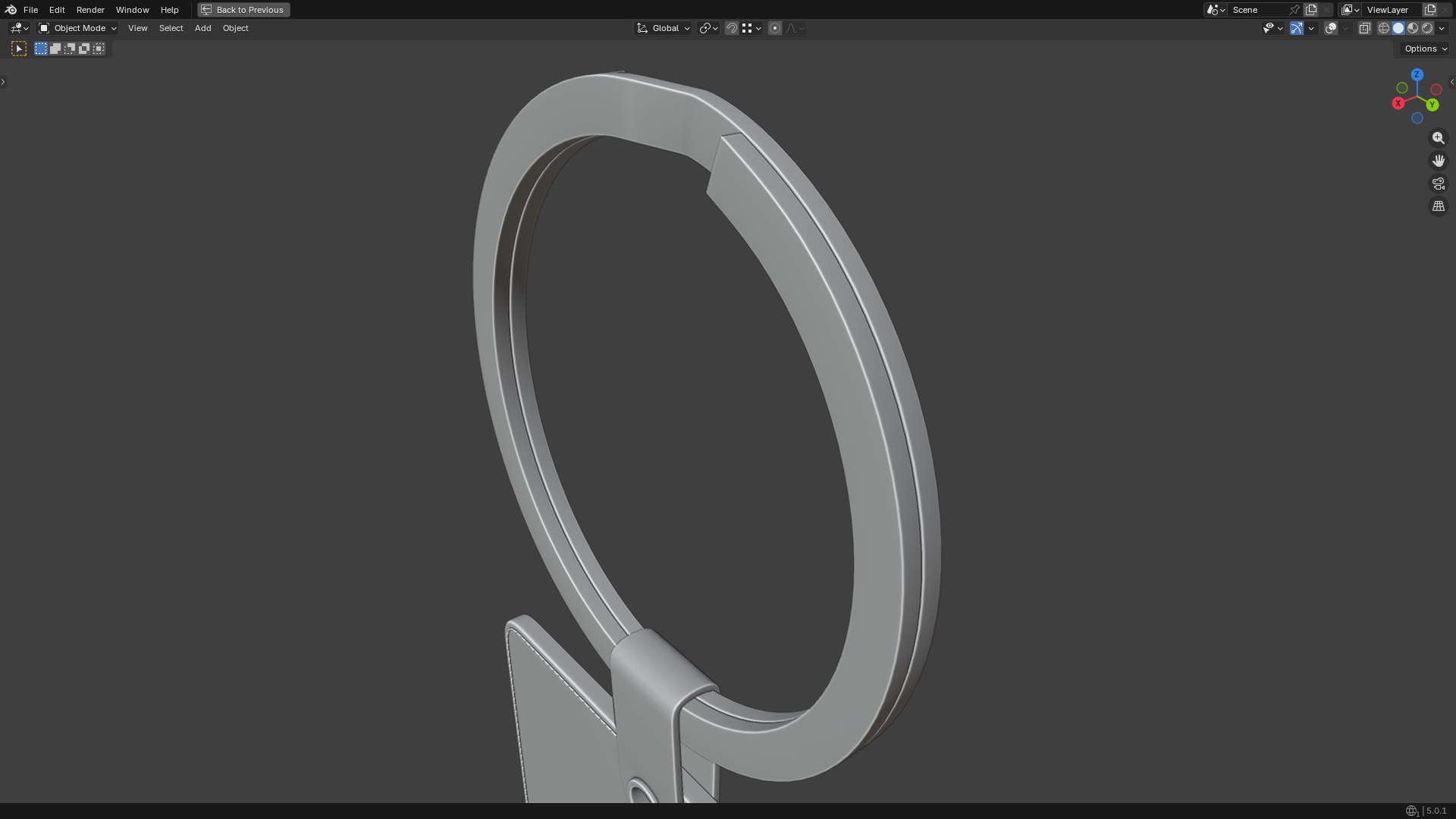Open the proportional editing falloff dropdown
This screenshot has height=819, width=1456.
click(795, 28)
